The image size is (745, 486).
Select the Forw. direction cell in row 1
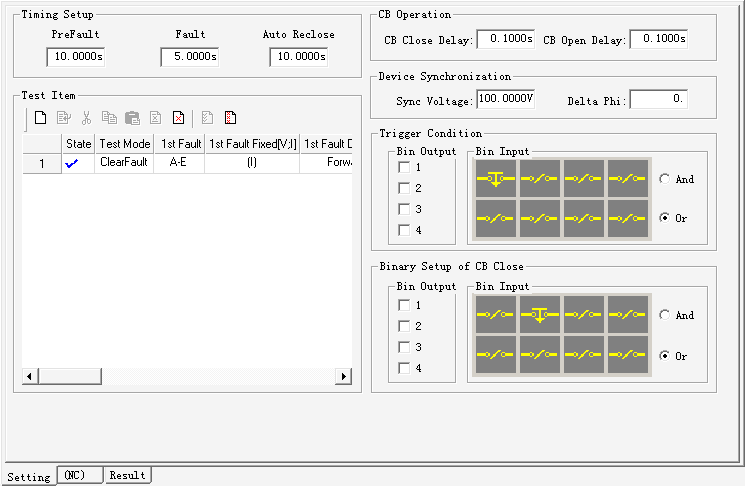[x=326, y=162]
